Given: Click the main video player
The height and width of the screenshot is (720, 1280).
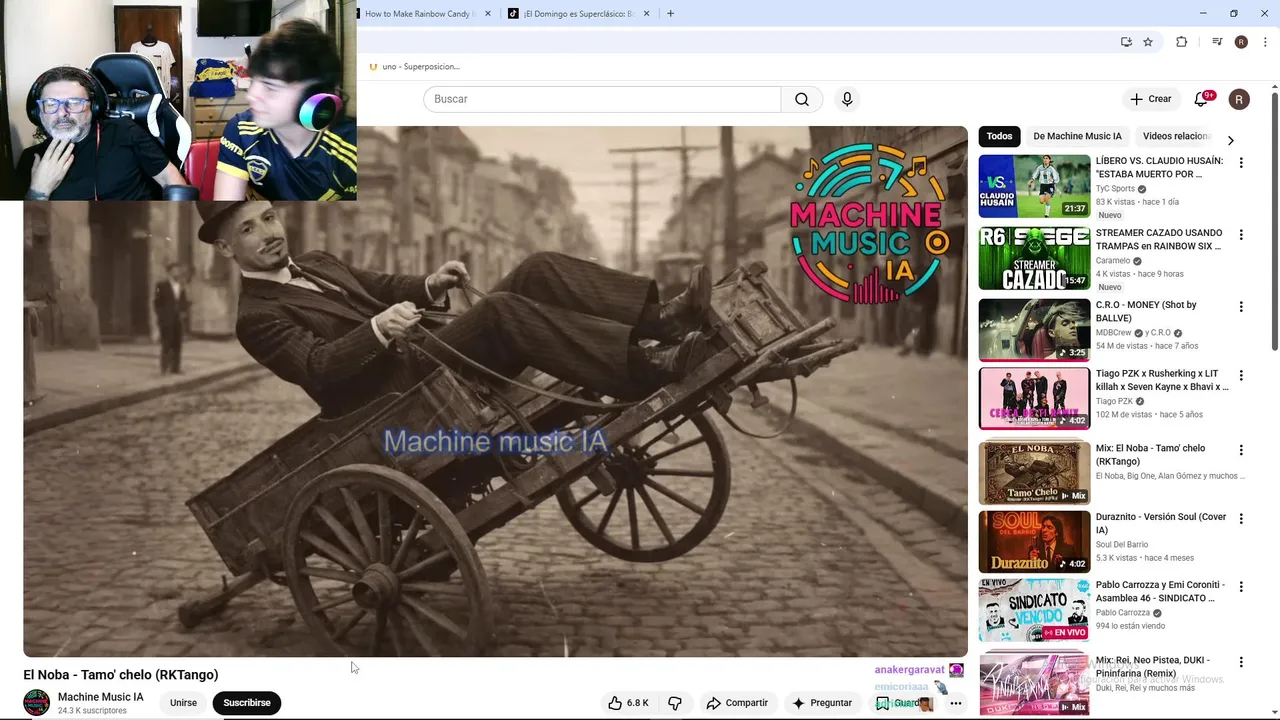Looking at the screenshot, I should [495, 391].
